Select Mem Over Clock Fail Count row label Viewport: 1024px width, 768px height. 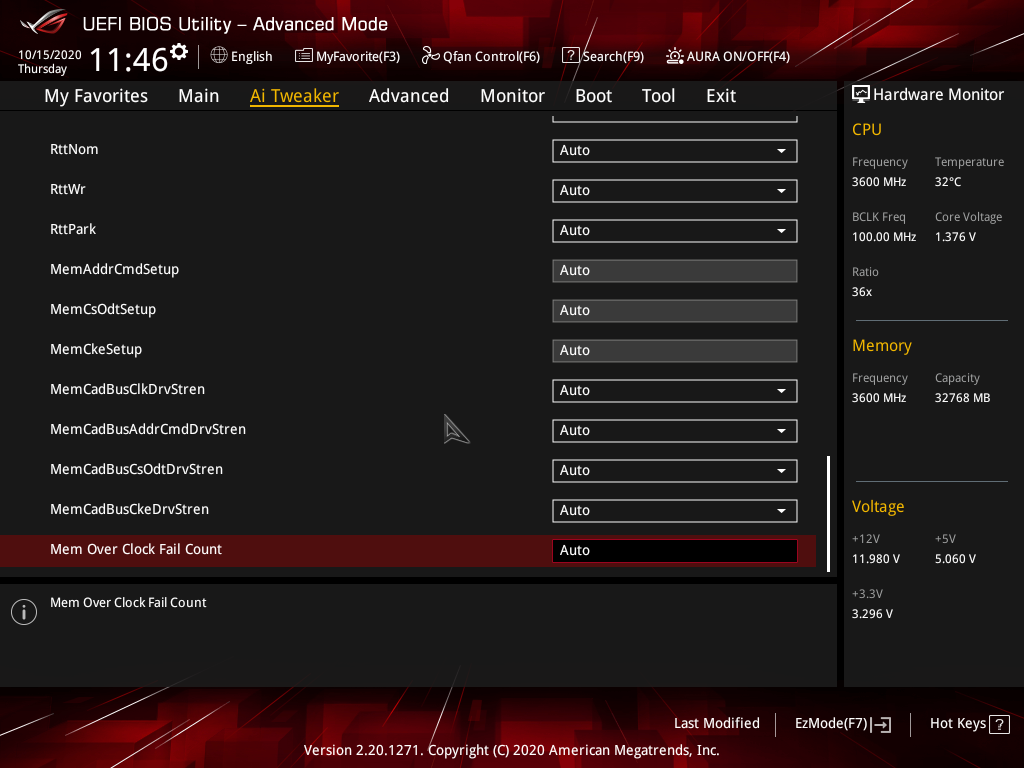[136, 549]
